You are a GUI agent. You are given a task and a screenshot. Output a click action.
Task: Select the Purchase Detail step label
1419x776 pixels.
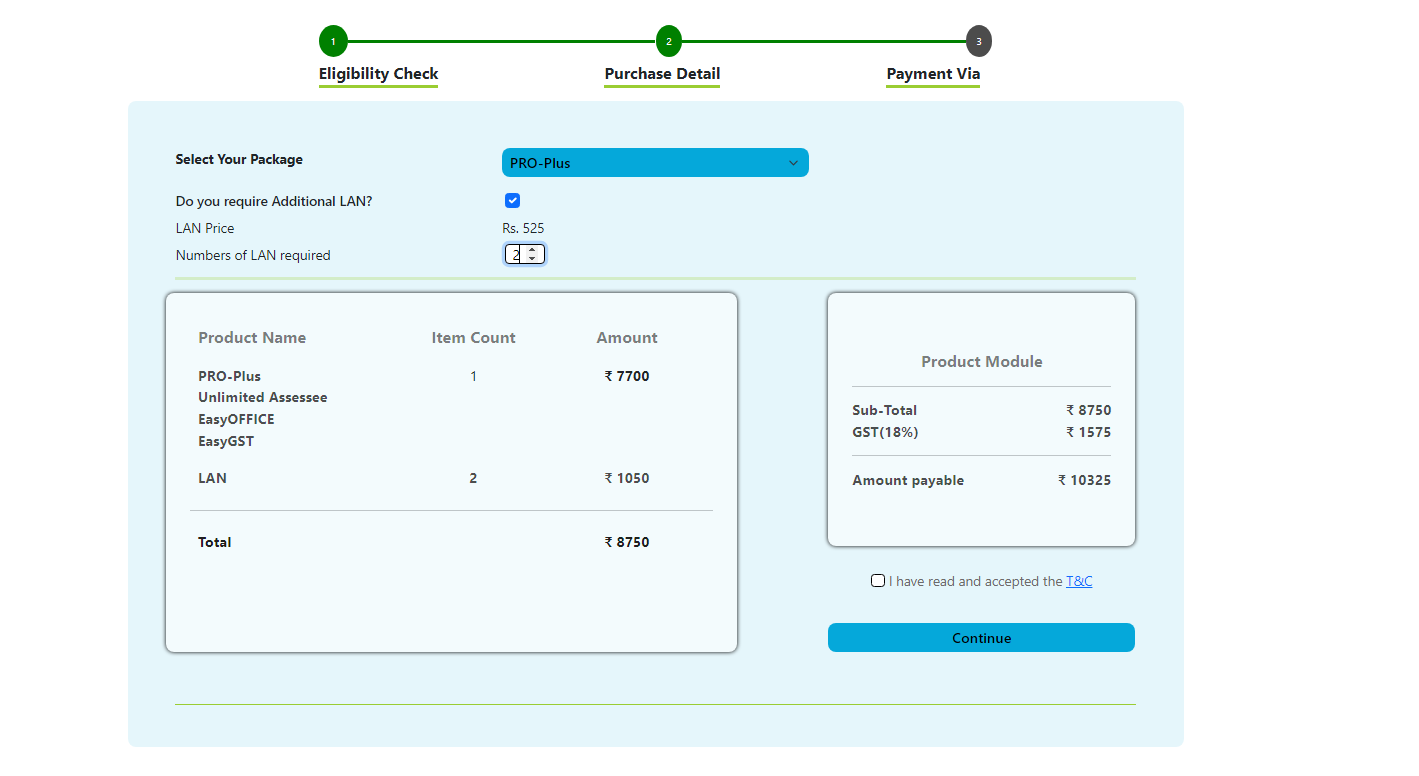click(x=662, y=74)
